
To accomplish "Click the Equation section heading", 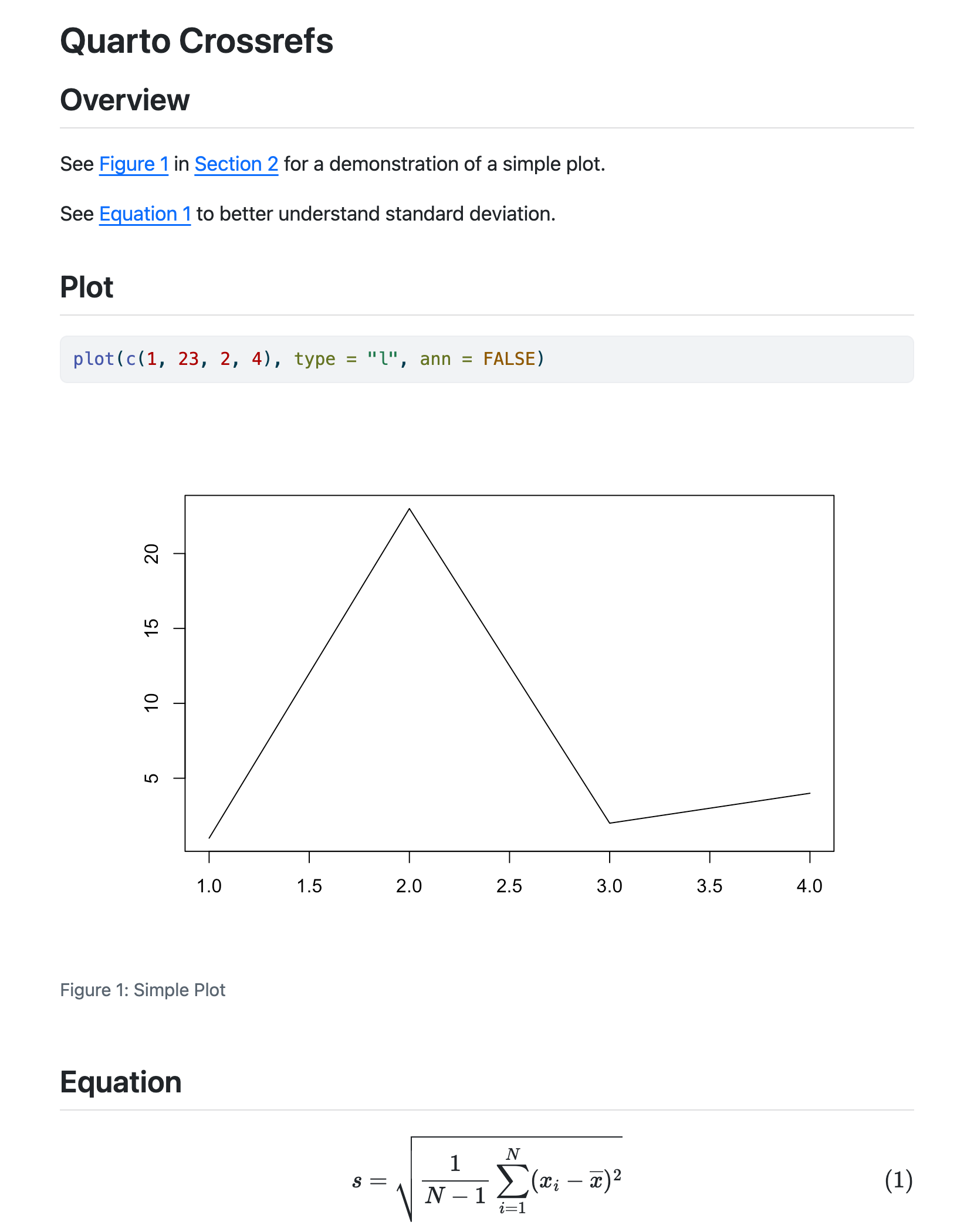I will coord(121,1082).
